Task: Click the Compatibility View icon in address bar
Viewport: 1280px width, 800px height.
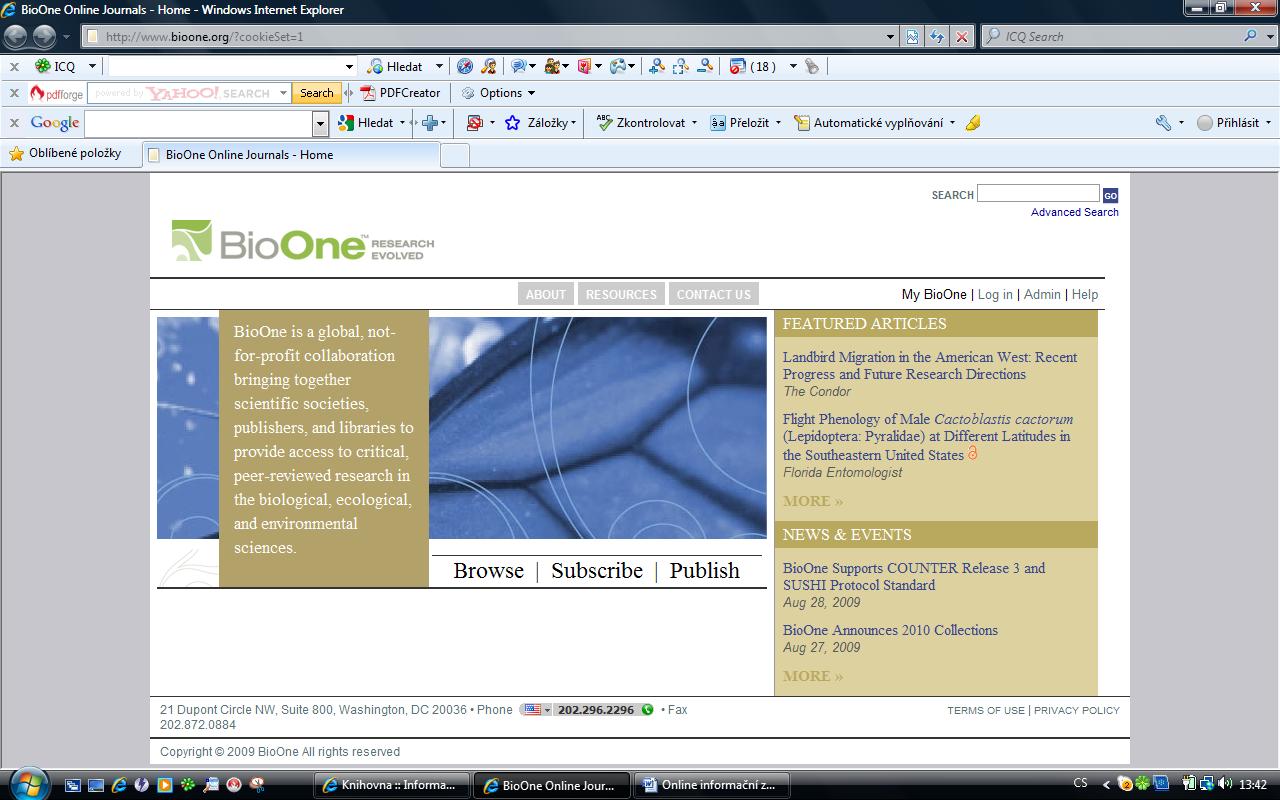Action: 912,37
